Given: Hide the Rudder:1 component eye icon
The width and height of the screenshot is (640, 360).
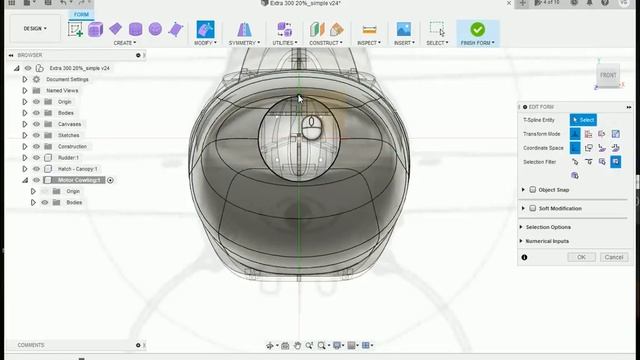Looking at the screenshot, I should 36,158.
